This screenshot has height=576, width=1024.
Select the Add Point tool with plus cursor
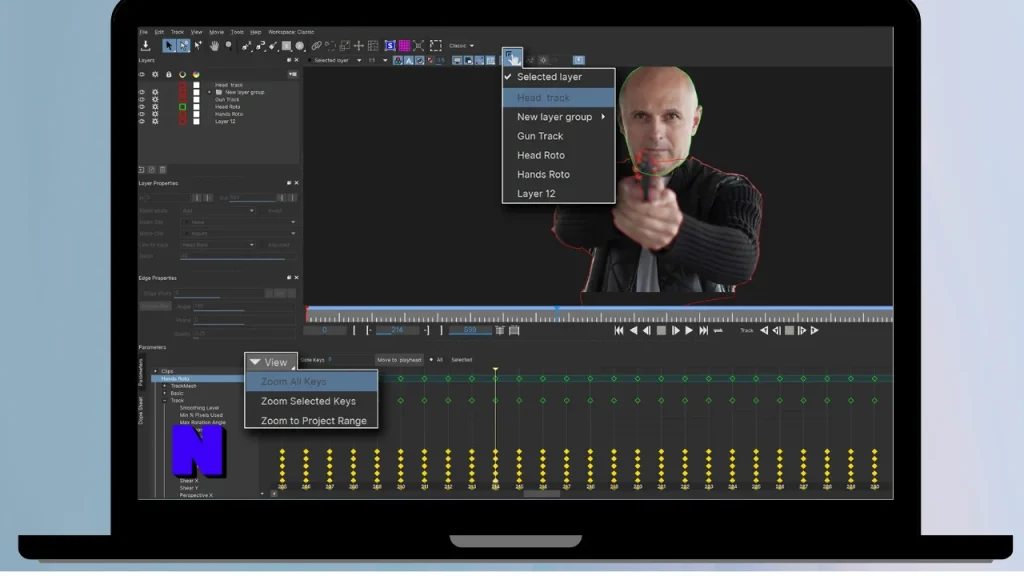pos(198,45)
